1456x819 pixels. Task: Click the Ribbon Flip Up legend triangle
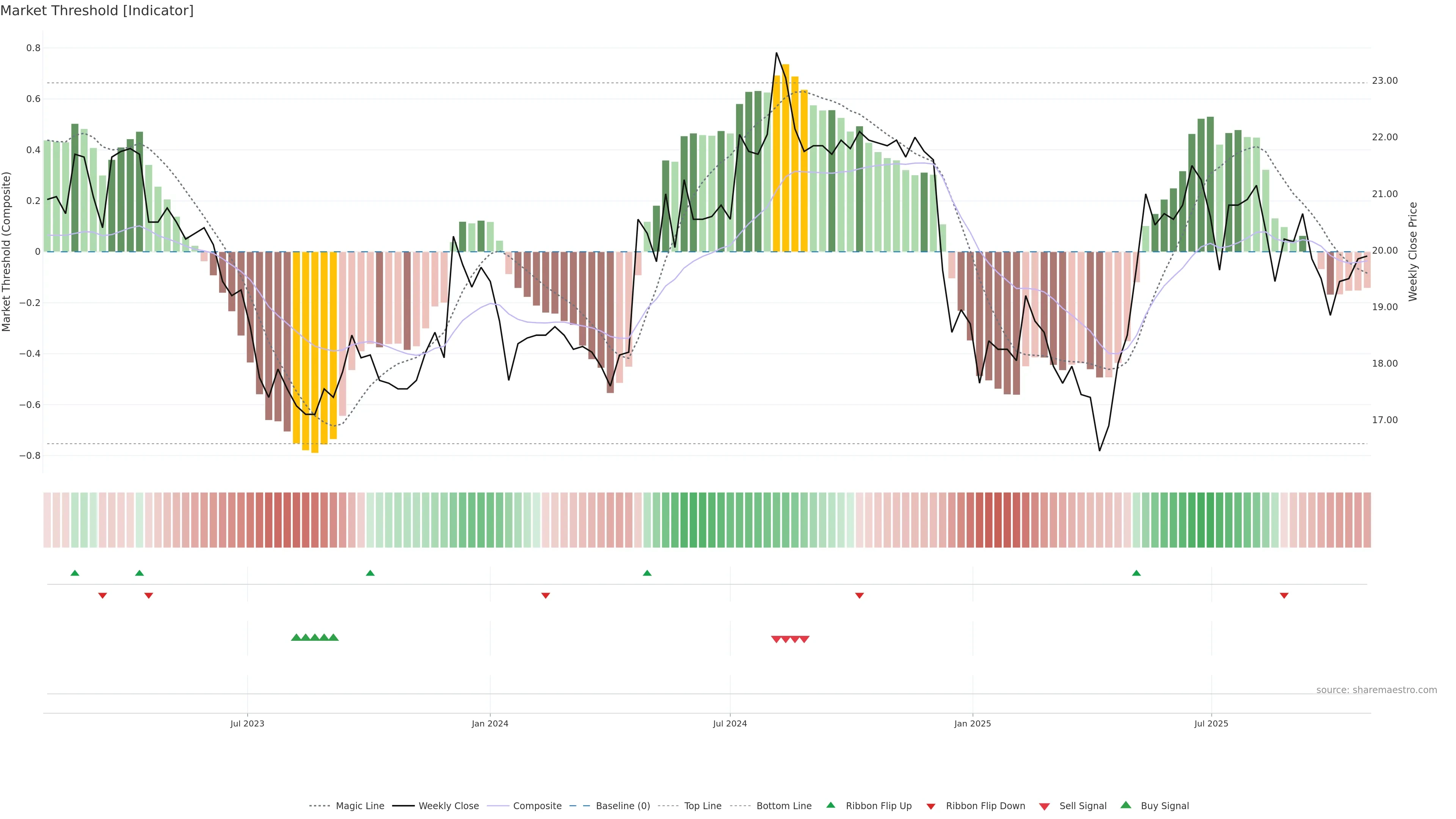(830, 805)
